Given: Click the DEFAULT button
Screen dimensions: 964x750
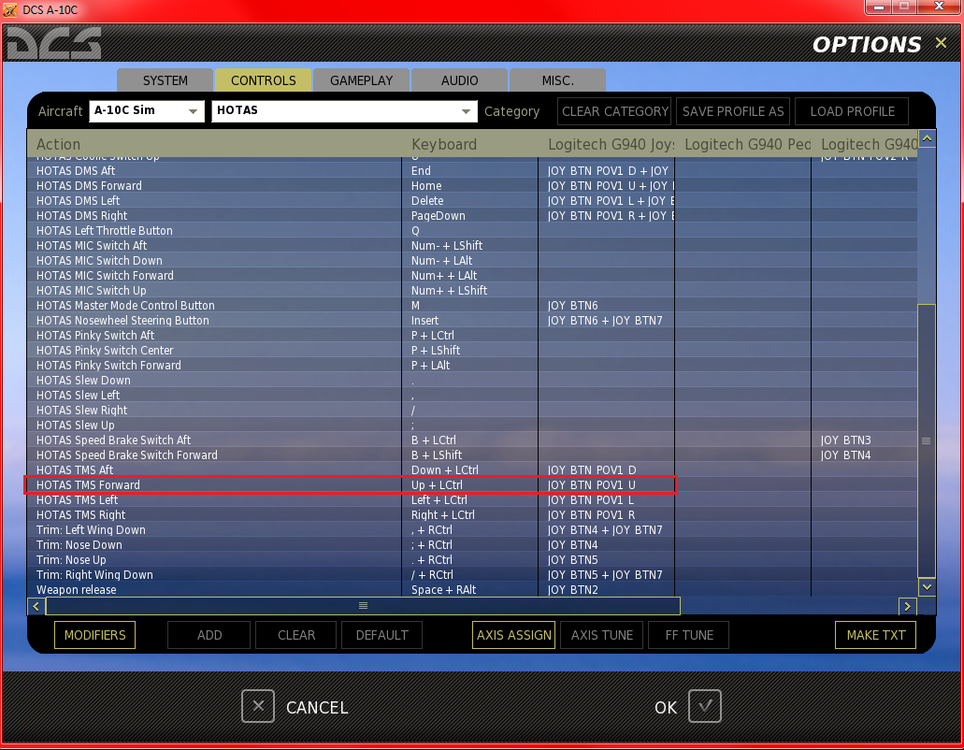Looking at the screenshot, I should pos(382,635).
